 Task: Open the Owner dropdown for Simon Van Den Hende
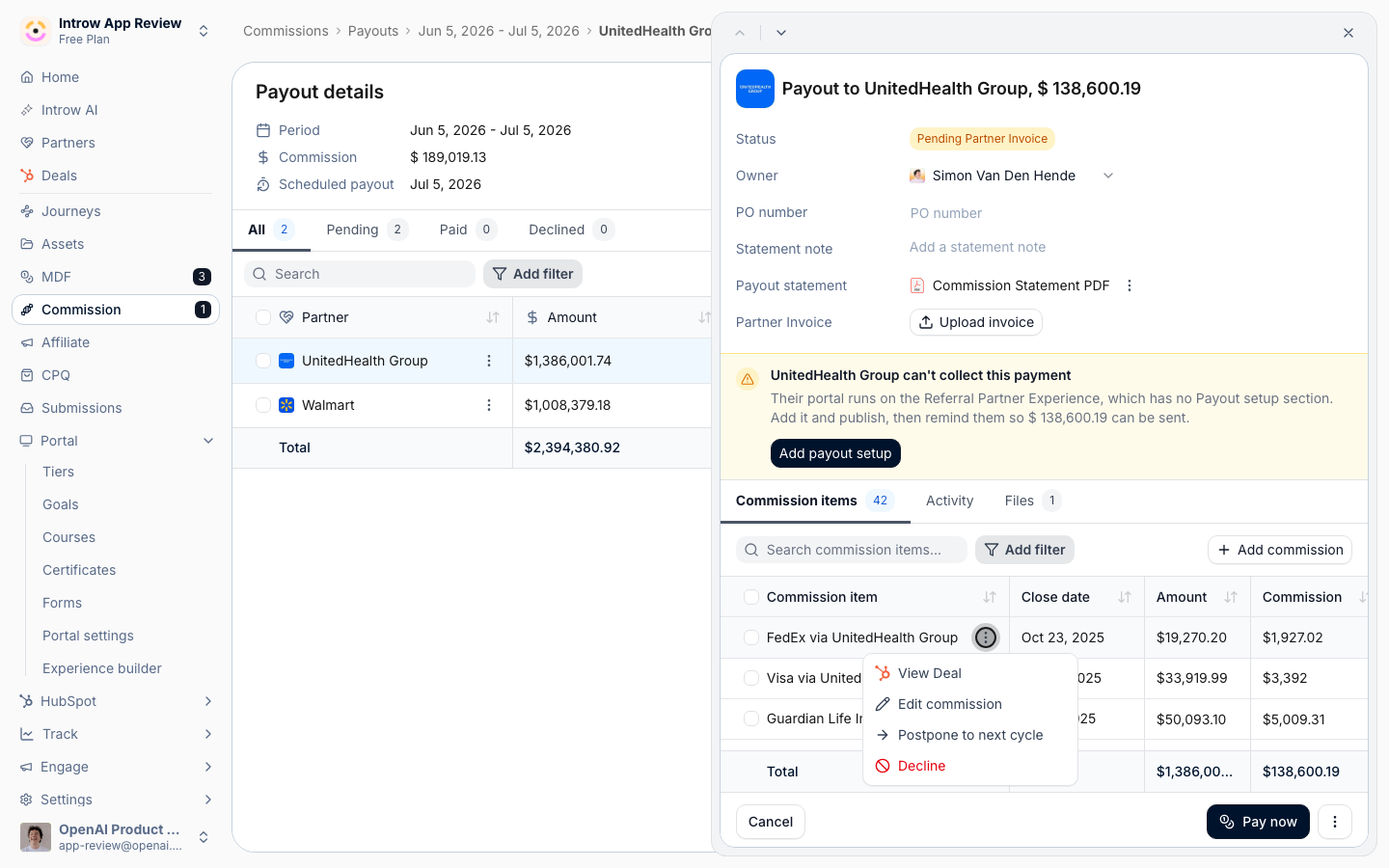(x=1012, y=176)
